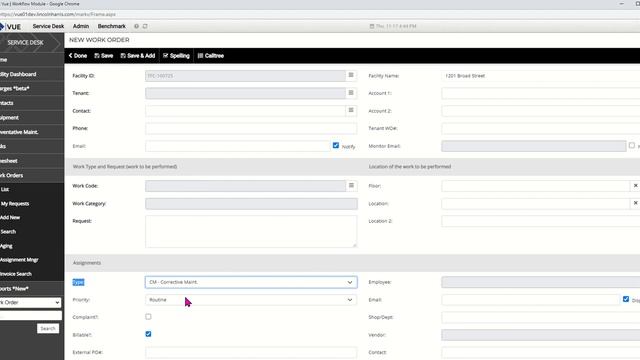Clear the Location field with X icon
The image size is (640, 360).
(x=636, y=203)
